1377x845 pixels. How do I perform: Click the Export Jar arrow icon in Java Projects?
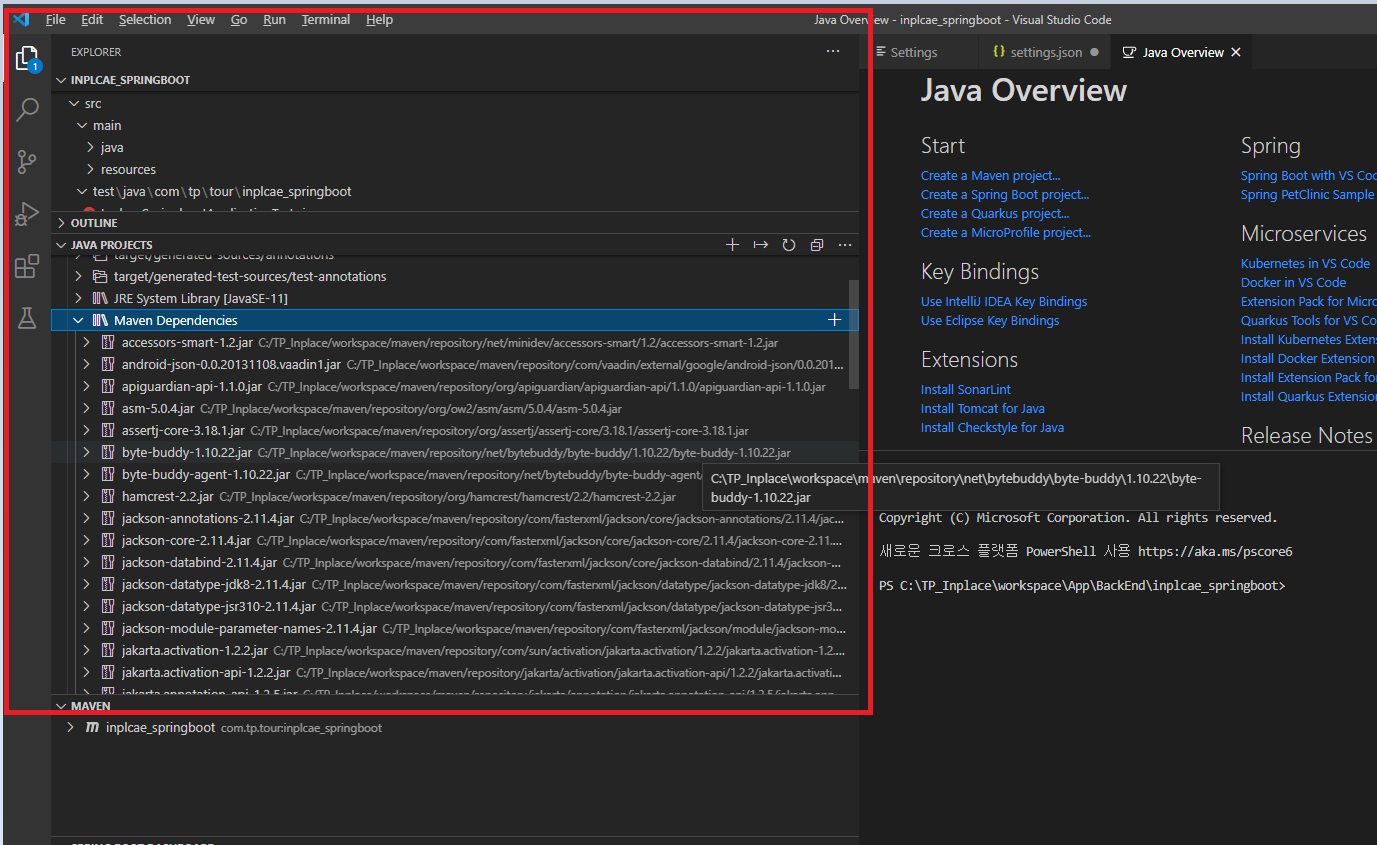coord(760,245)
